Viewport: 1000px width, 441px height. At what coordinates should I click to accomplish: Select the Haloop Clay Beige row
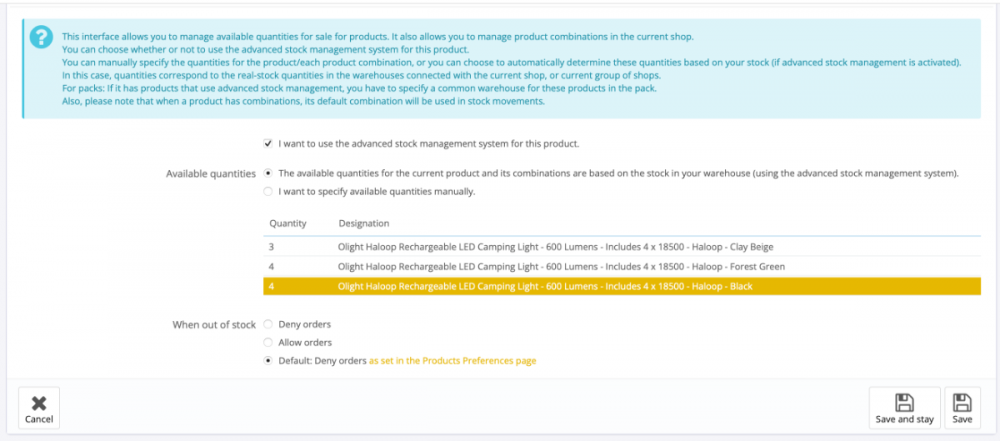click(x=555, y=246)
